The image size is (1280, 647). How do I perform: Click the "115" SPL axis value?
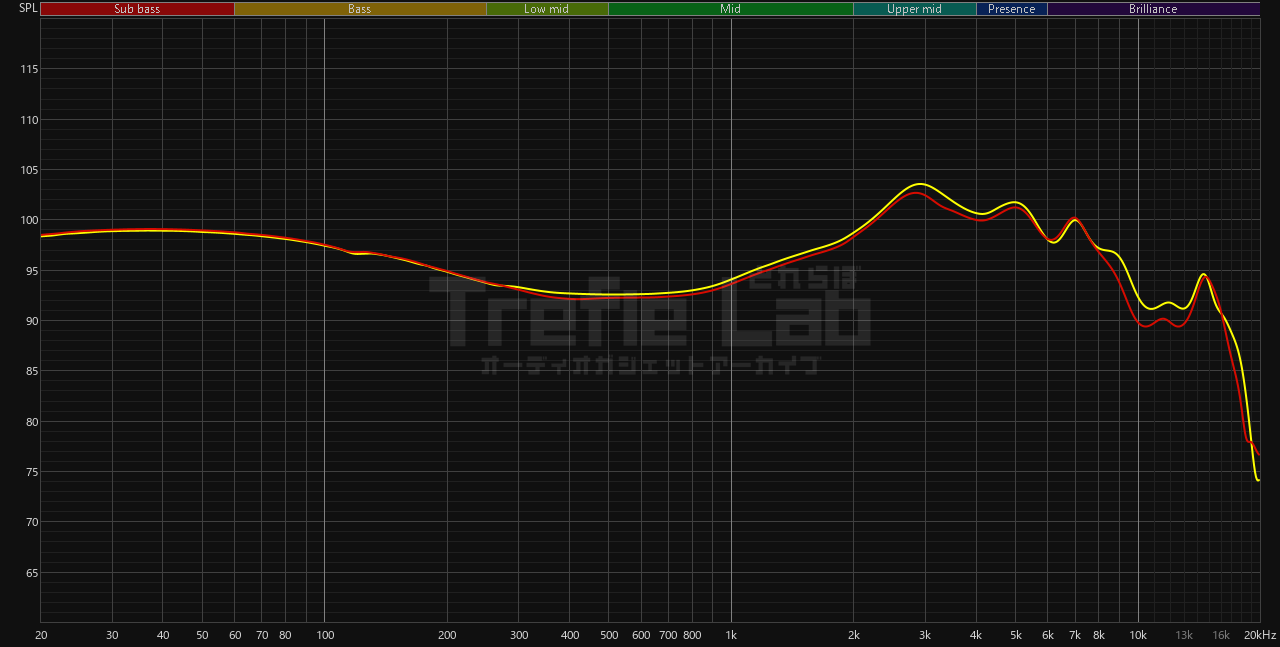coord(27,69)
